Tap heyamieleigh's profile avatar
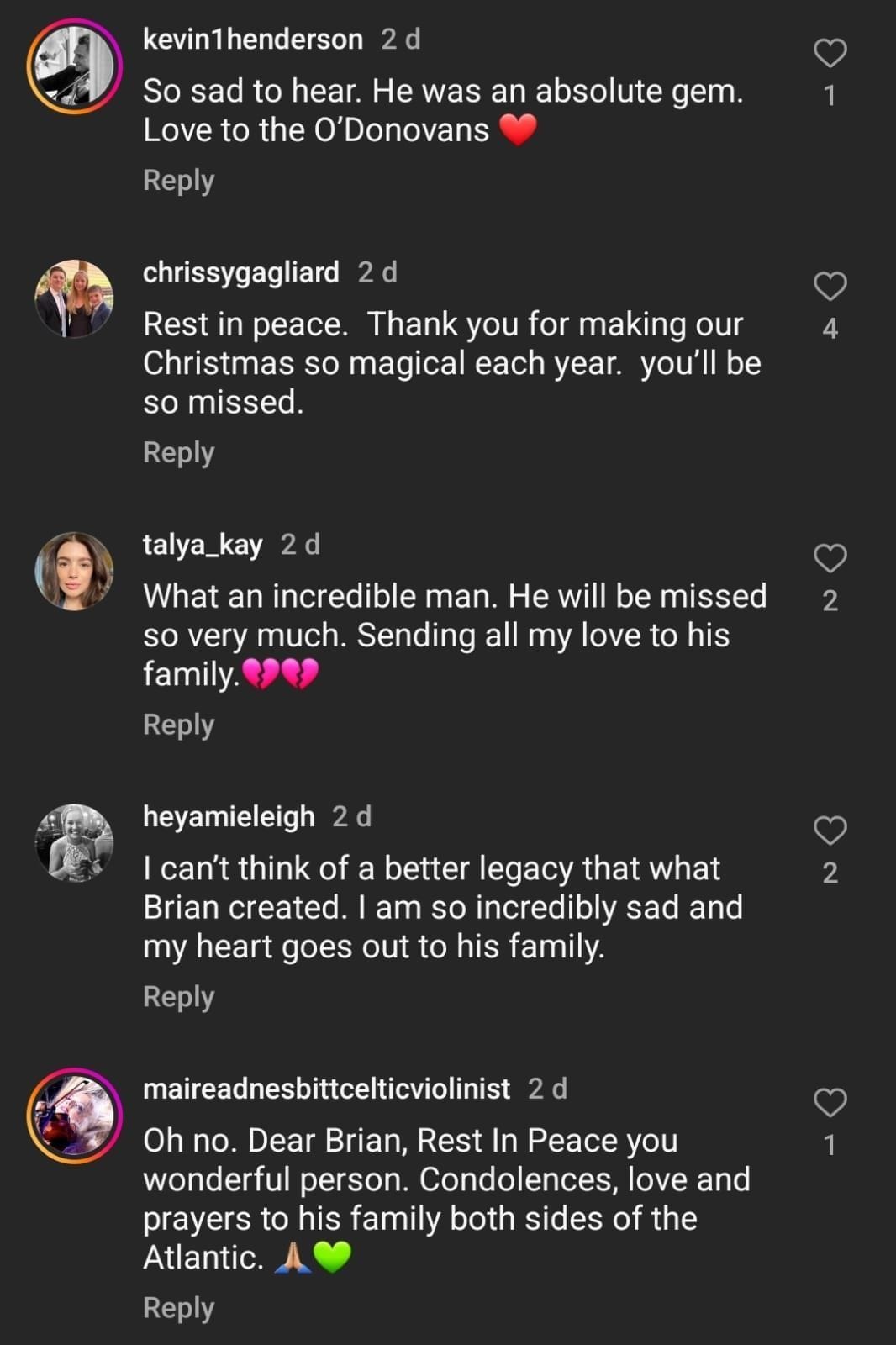 [74, 843]
